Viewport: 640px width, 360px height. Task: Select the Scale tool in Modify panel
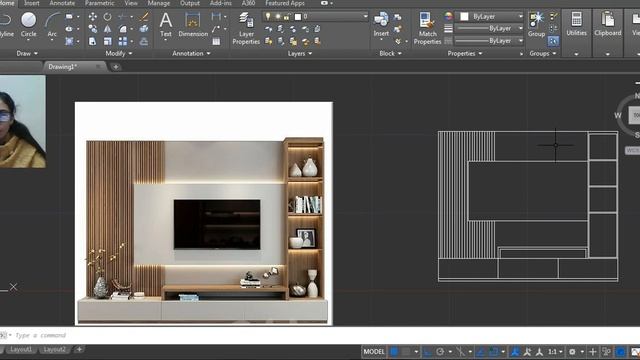[107, 41]
